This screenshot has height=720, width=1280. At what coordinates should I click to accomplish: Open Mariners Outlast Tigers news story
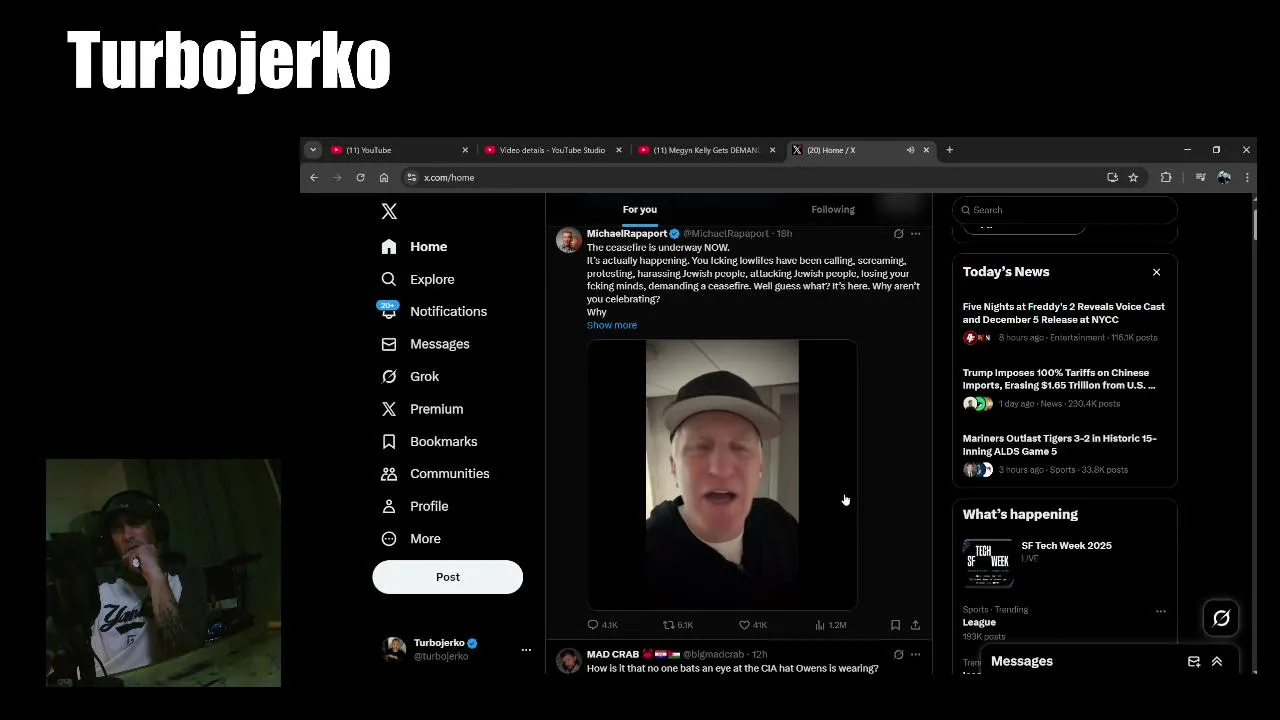(1064, 454)
